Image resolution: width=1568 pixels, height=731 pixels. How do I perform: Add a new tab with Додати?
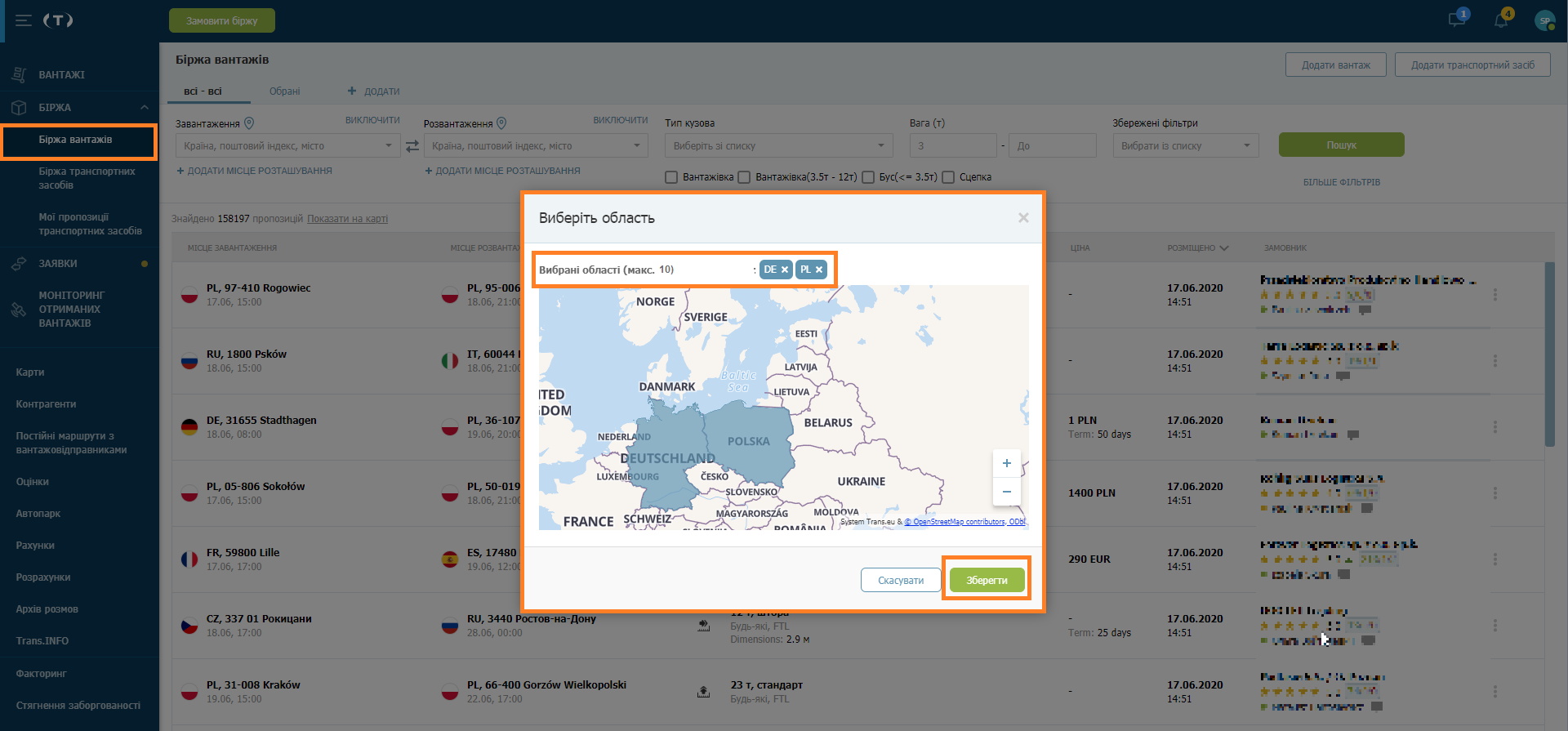pyautogui.click(x=374, y=91)
